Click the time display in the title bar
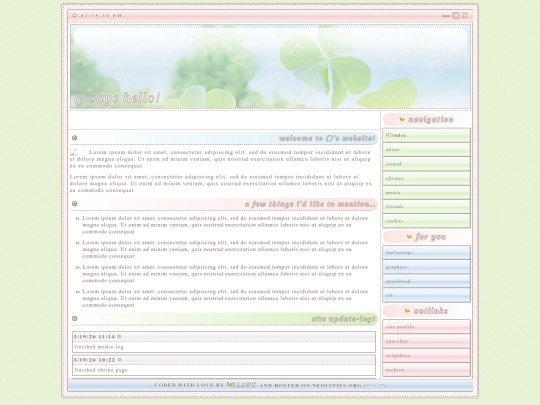The width and height of the screenshot is (540, 405). [x=101, y=15]
